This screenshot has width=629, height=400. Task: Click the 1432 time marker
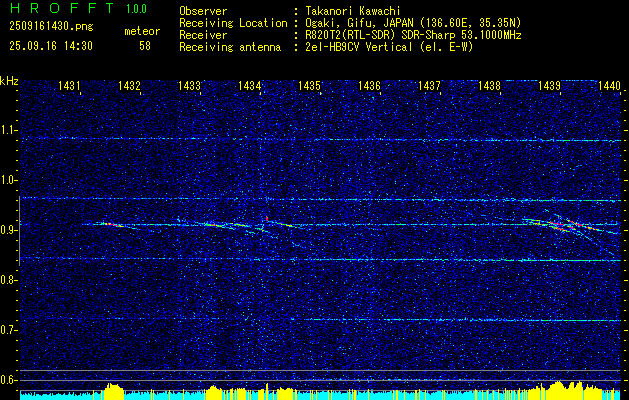(x=129, y=85)
